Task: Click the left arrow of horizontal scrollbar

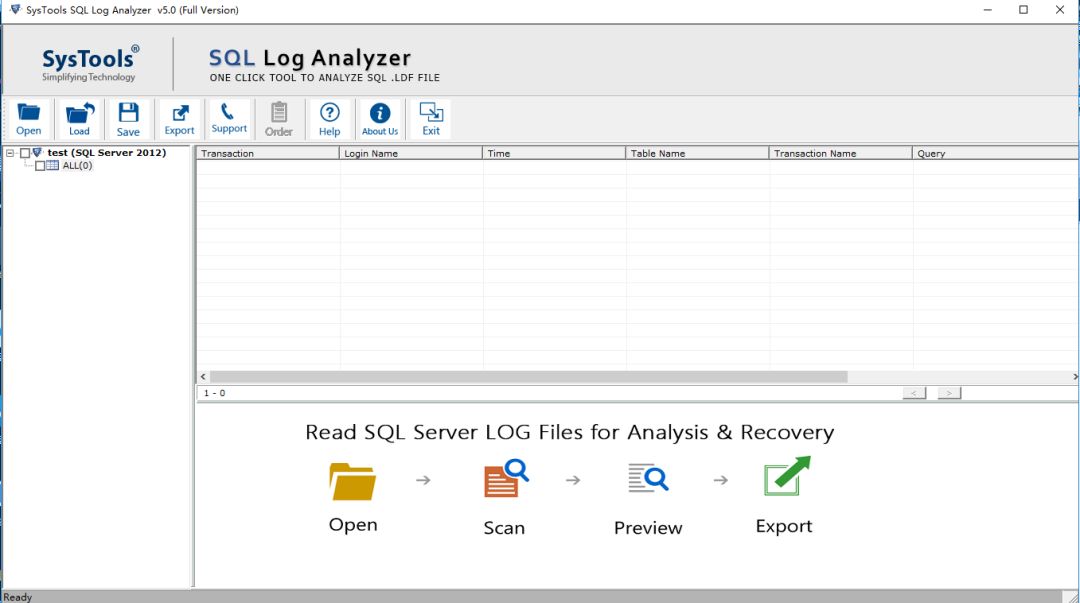Action: tap(202, 377)
